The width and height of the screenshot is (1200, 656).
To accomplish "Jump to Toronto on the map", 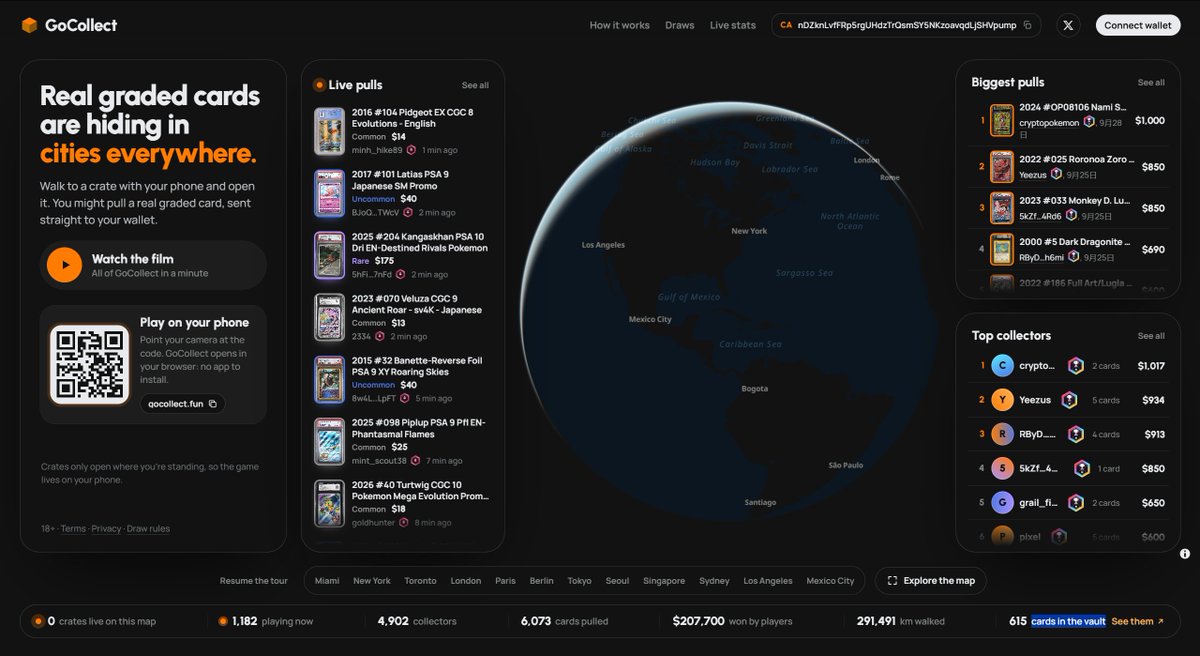I will pyautogui.click(x=420, y=581).
